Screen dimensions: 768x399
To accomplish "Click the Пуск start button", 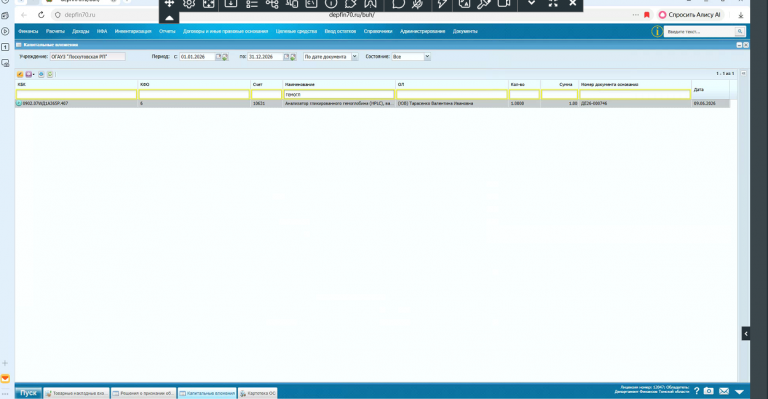I will point(28,393).
